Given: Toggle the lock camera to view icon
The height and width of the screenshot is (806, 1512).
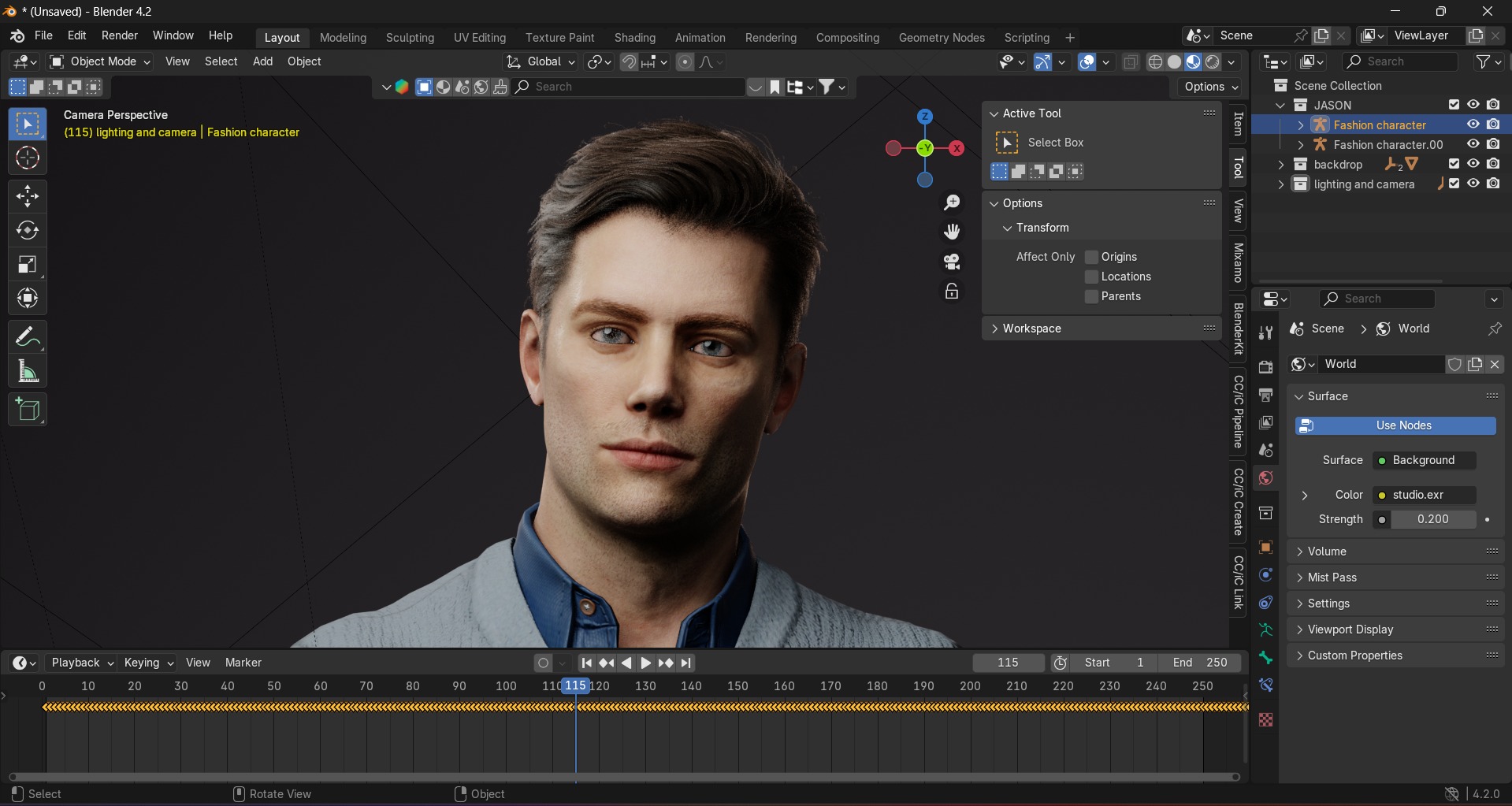Looking at the screenshot, I should 952,292.
